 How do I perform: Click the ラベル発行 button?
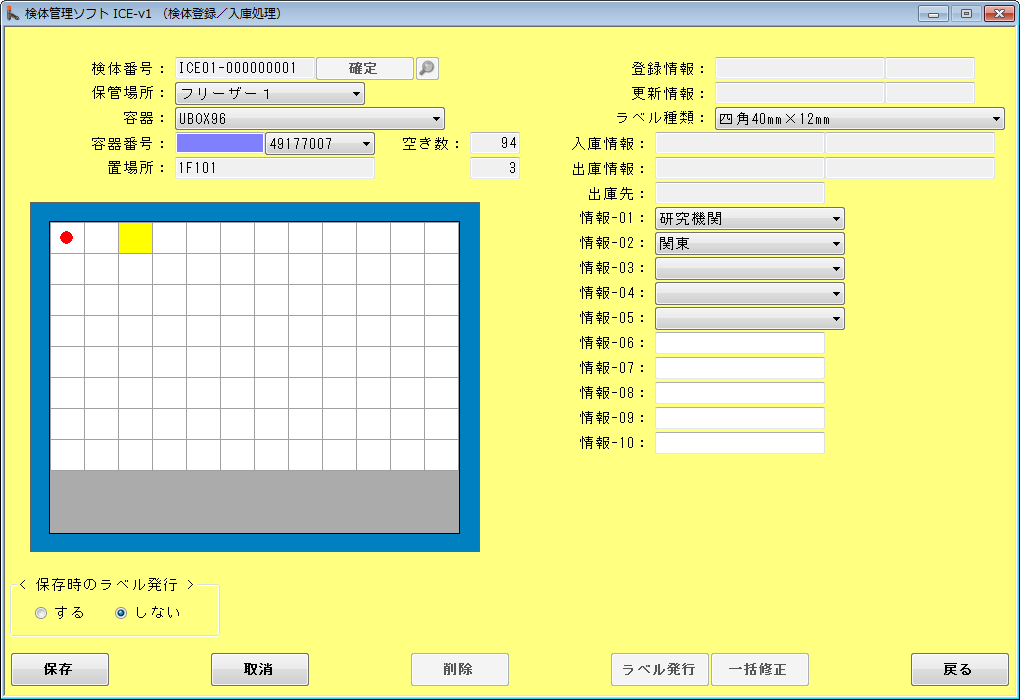click(660, 669)
